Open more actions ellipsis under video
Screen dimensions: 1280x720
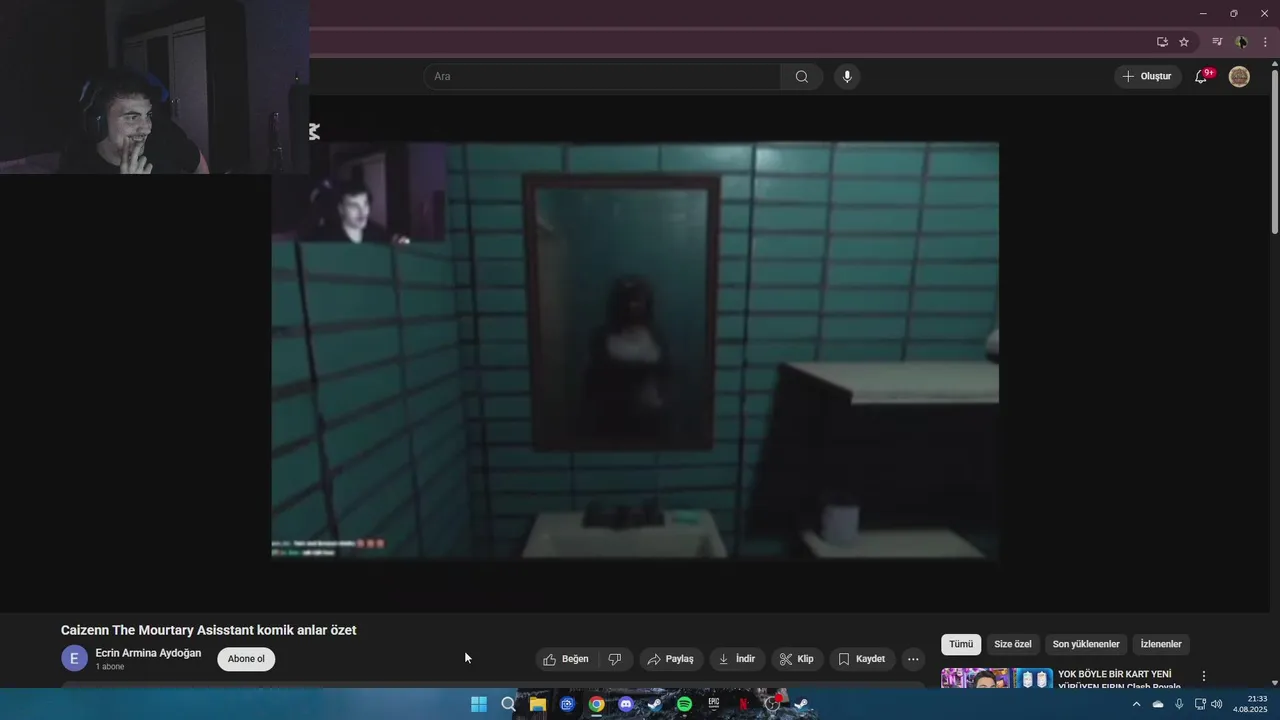click(x=913, y=659)
